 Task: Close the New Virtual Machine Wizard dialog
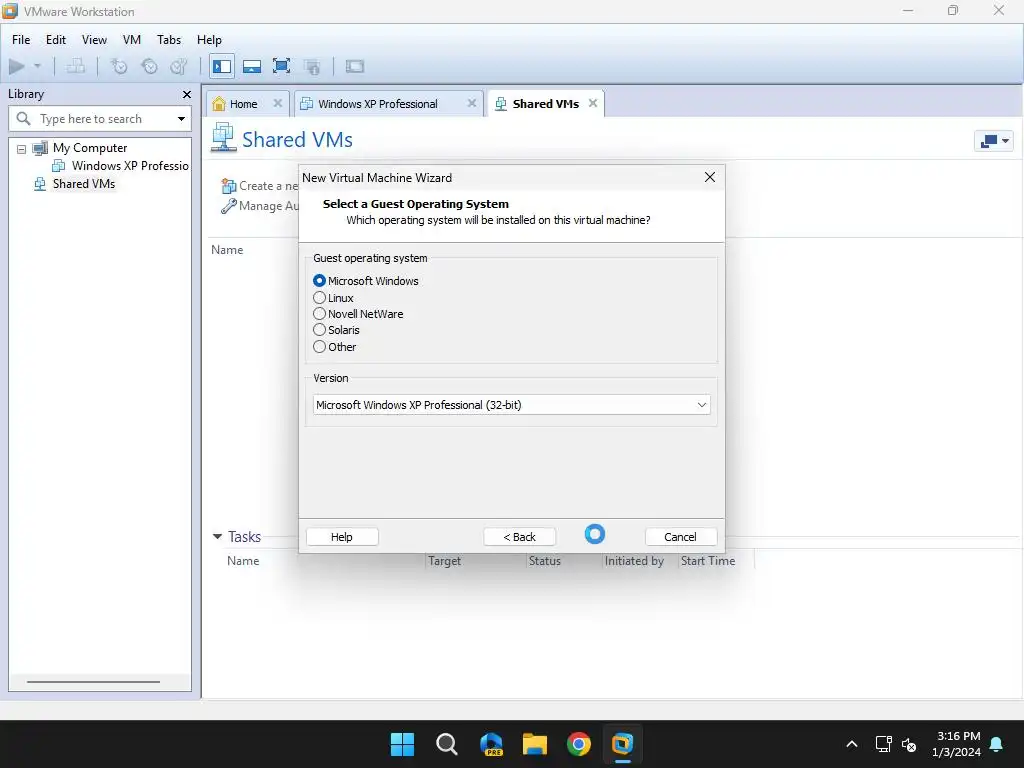click(710, 178)
